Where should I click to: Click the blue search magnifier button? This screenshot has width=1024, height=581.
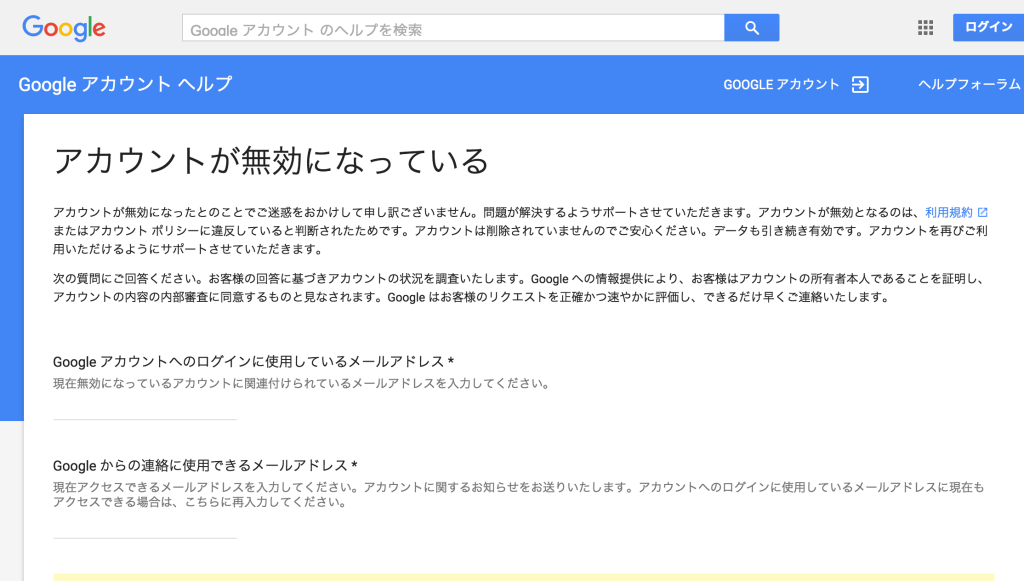click(752, 27)
